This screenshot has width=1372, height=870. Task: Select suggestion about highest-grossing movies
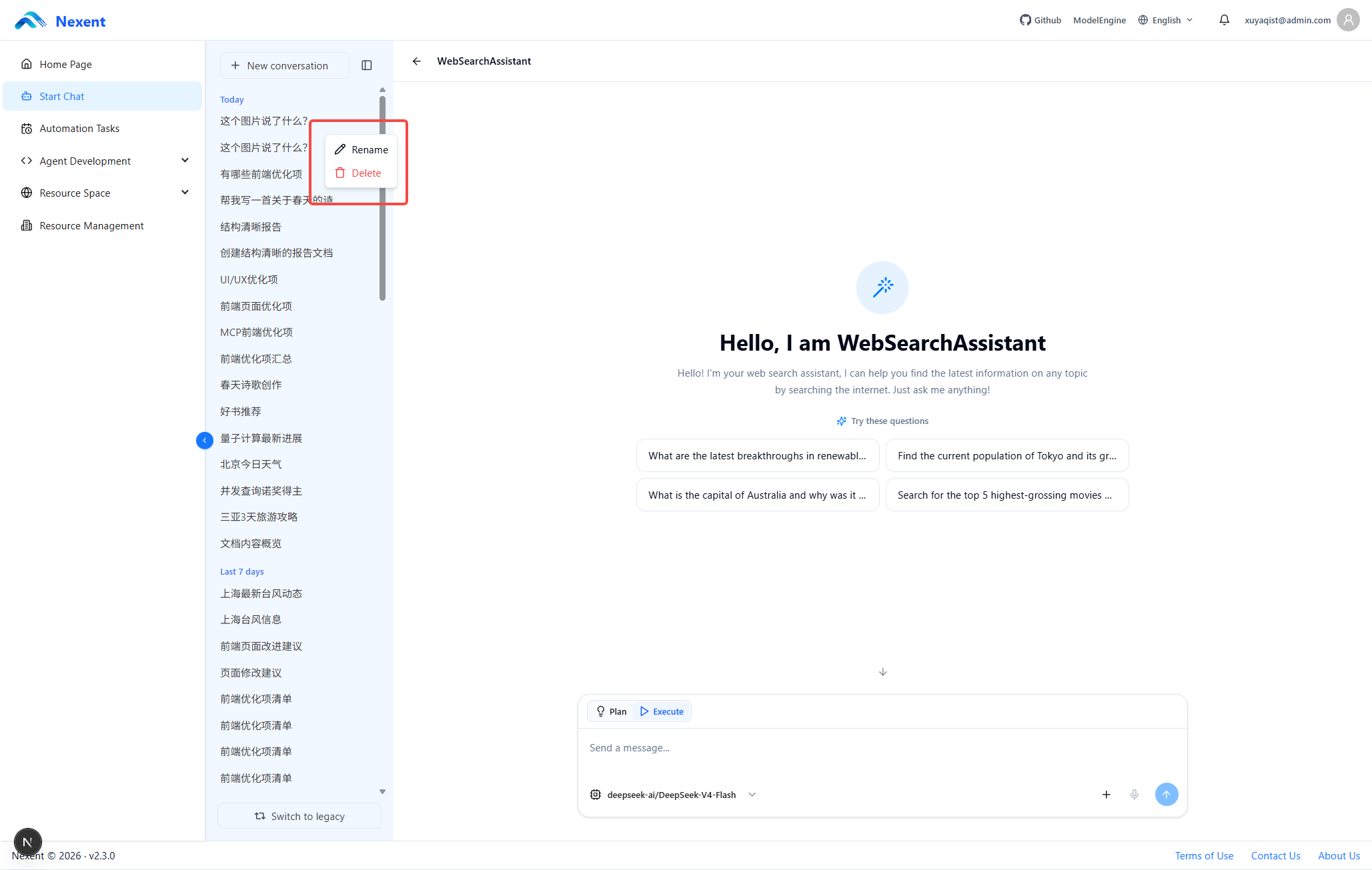1006,495
